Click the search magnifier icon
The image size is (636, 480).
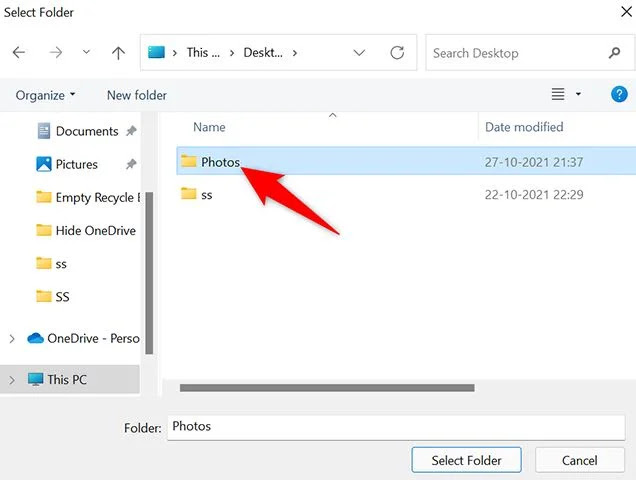[x=615, y=53]
